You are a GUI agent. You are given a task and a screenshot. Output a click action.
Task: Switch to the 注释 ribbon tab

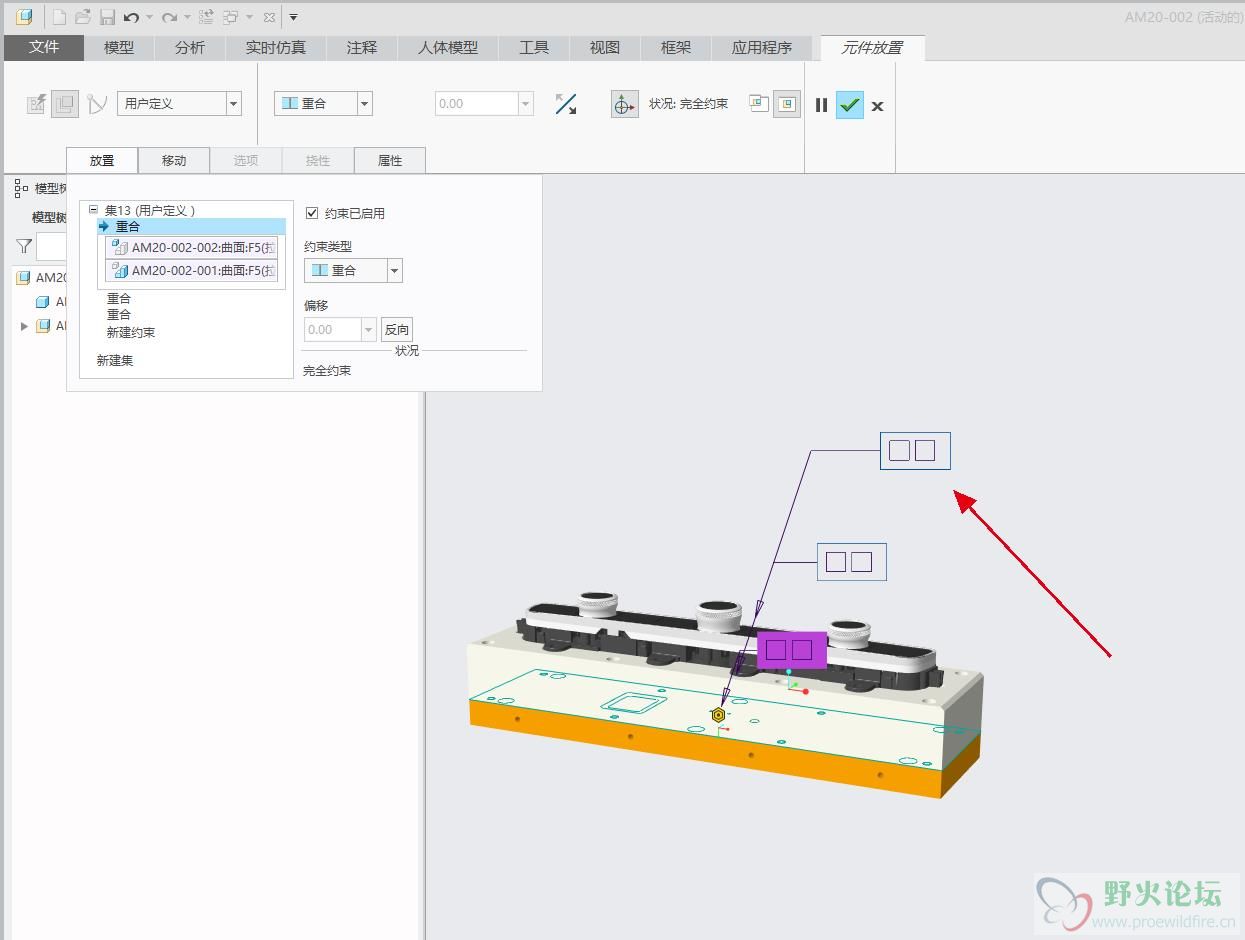pyautogui.click(x=362, y=47)
